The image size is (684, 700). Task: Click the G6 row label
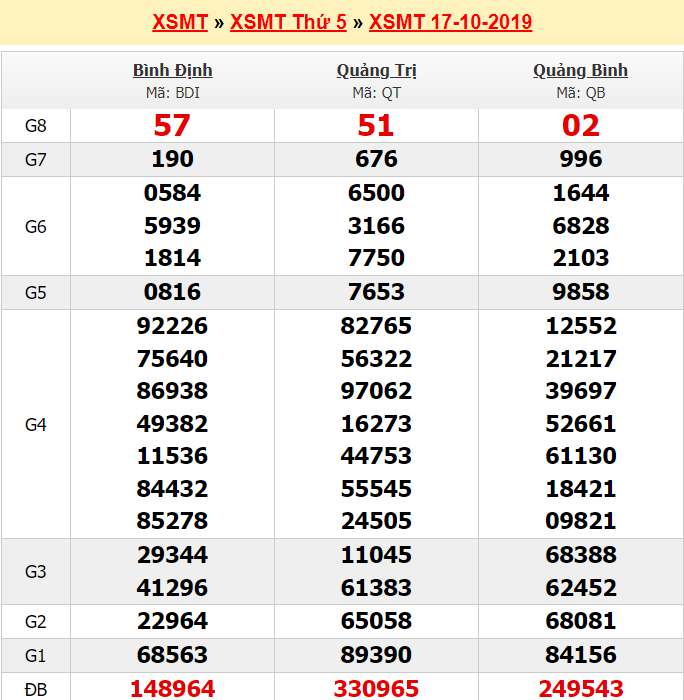pyautogui.click(x=36, y=227)
